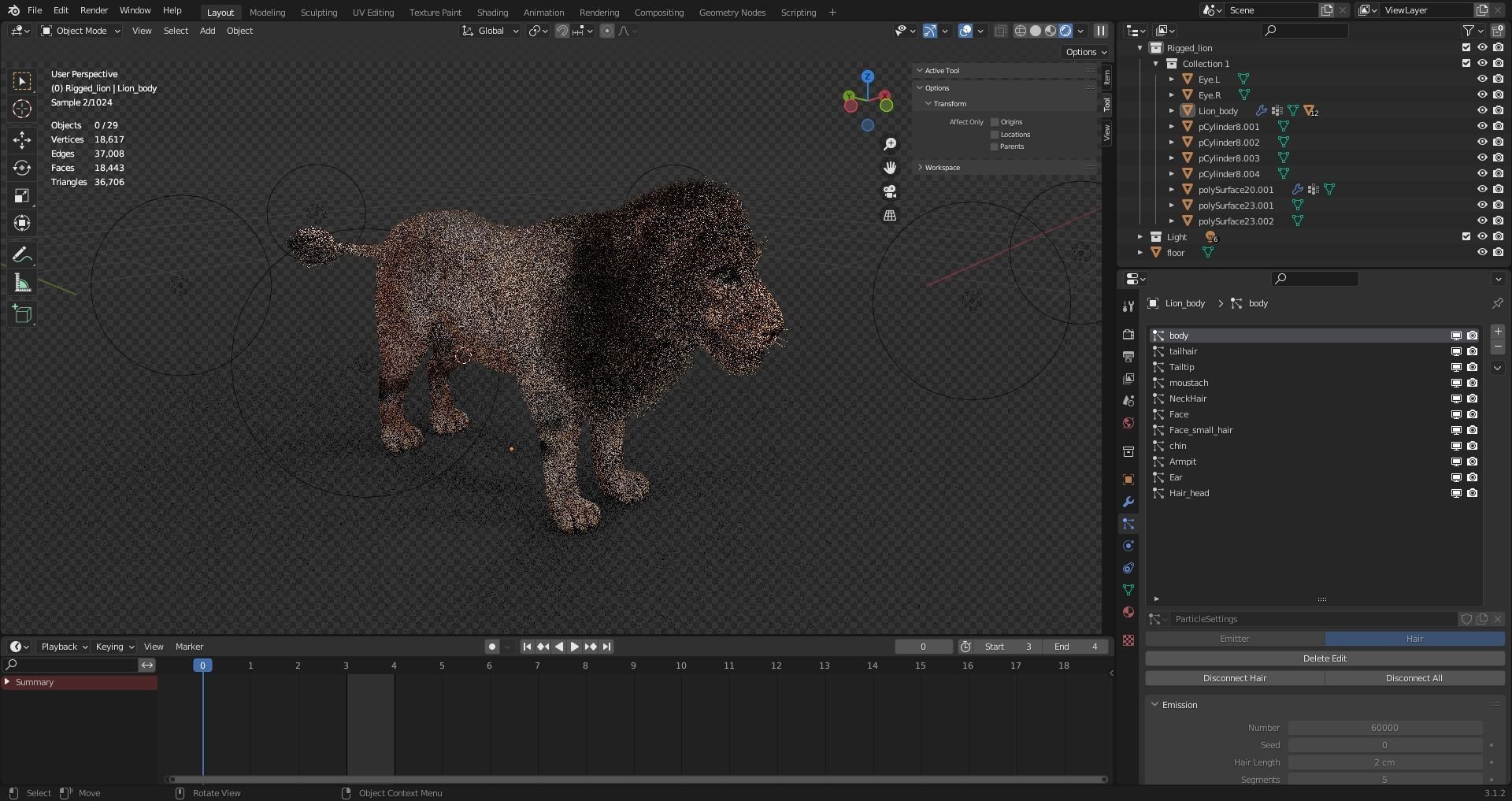Switch particle type to Emitter
Image resolution: width=1512 pixels, height=801 pixels.
point(1235,639)
